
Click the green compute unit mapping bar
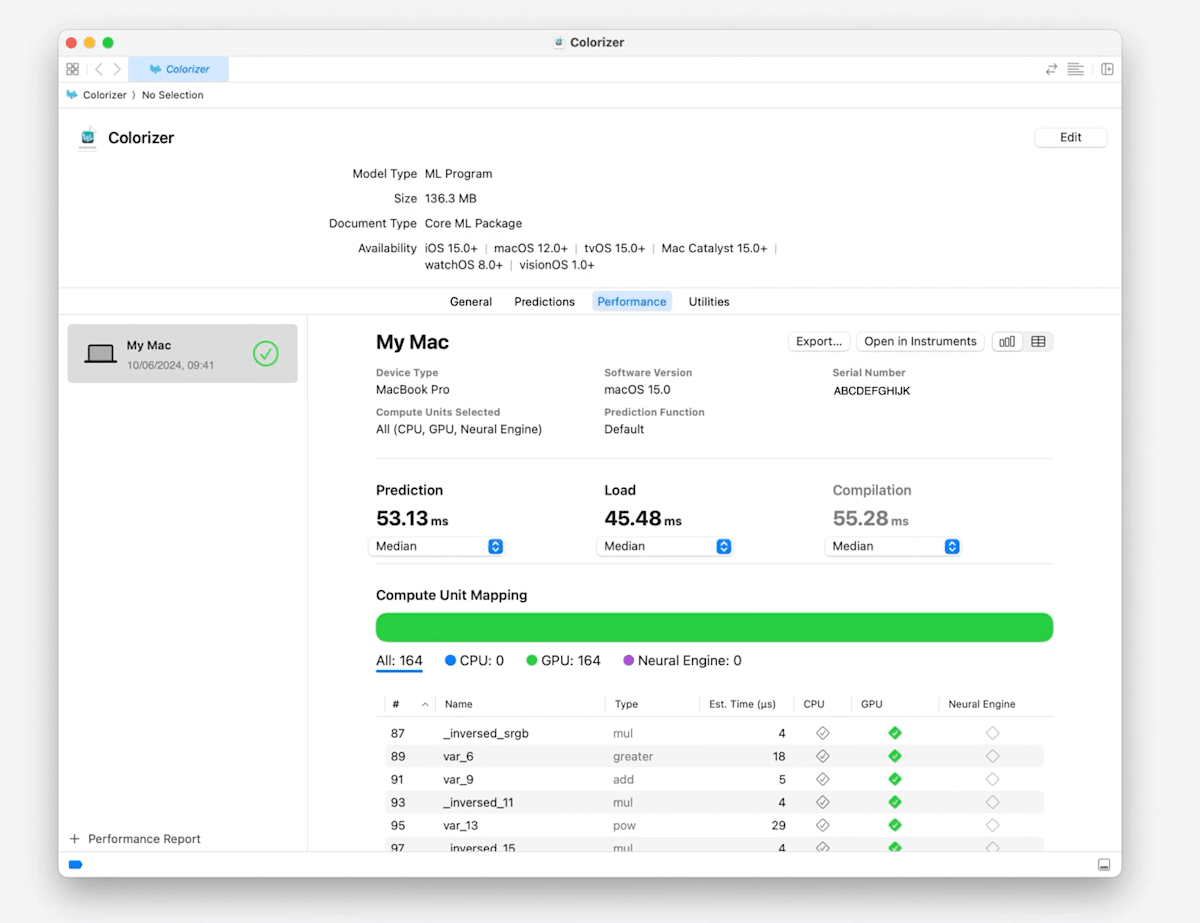click(714, 627)
